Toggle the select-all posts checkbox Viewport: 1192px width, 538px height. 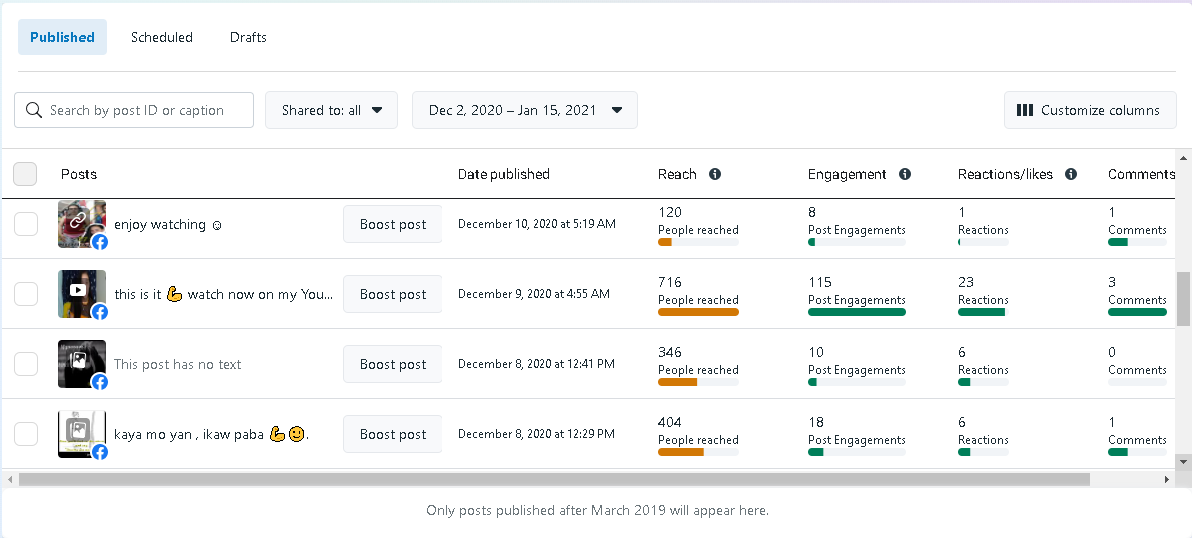tap(25, 174)
